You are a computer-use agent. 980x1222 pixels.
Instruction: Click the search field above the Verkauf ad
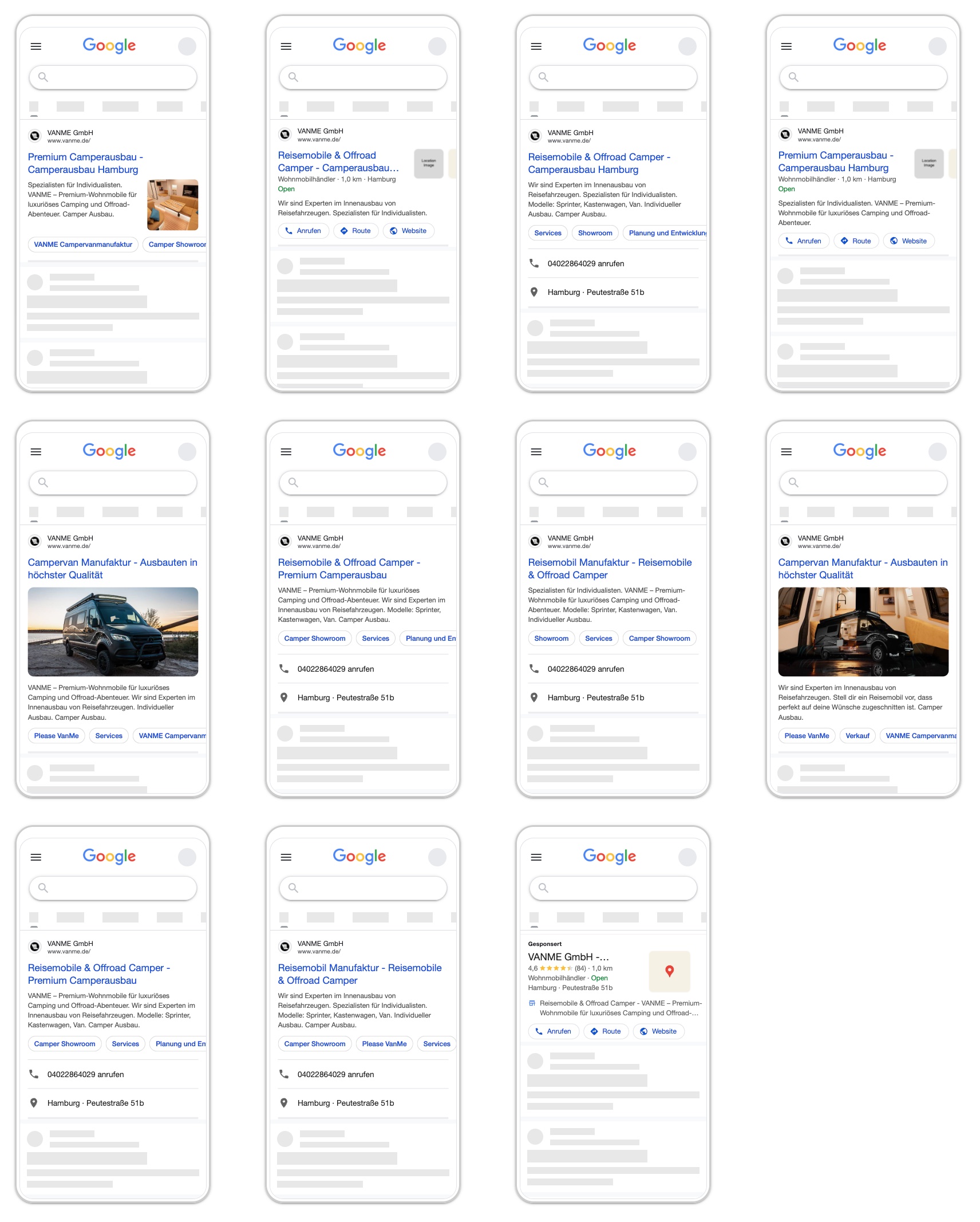(863, 483)
